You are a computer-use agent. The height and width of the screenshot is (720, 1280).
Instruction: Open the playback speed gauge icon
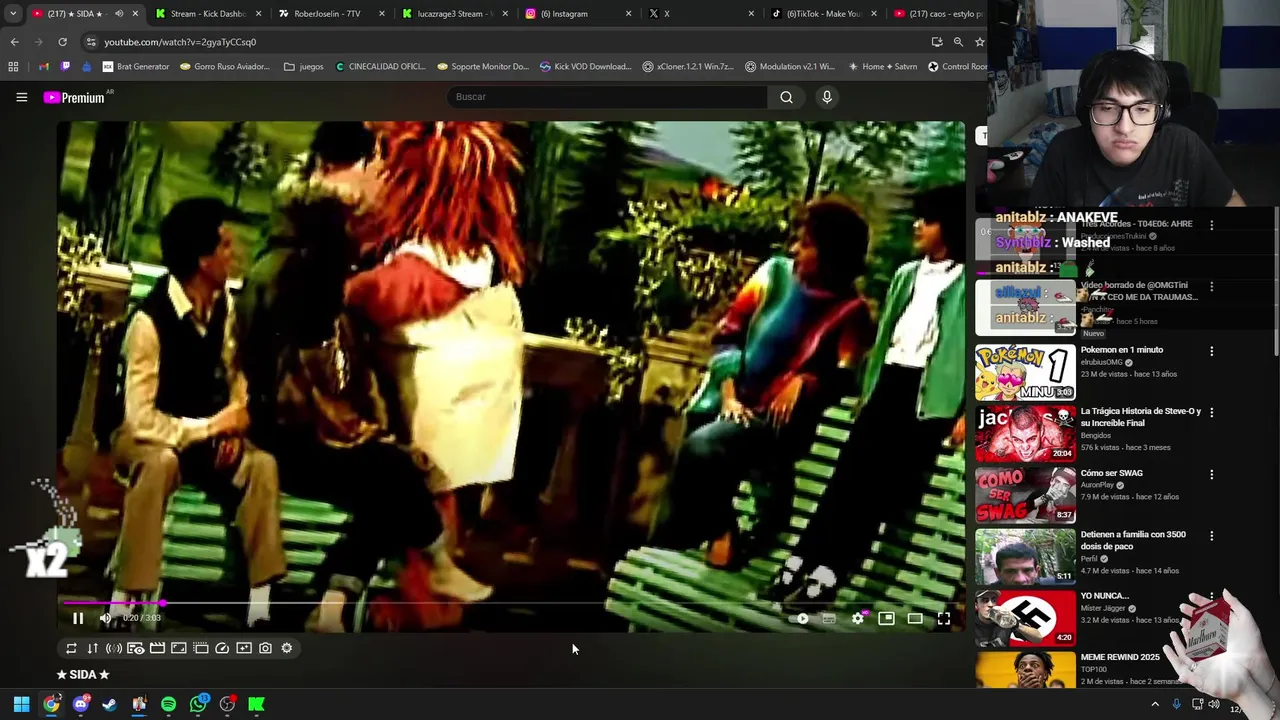(x=222, y=648)
